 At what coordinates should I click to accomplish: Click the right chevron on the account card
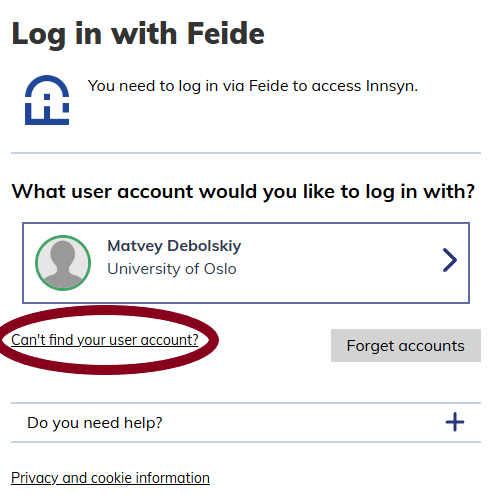pos(450,260)
